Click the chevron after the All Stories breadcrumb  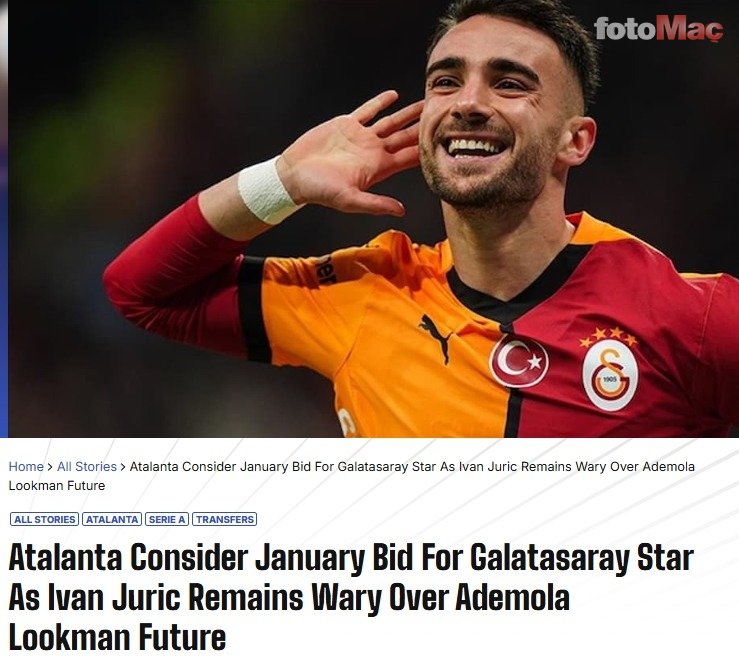[123, 467]
